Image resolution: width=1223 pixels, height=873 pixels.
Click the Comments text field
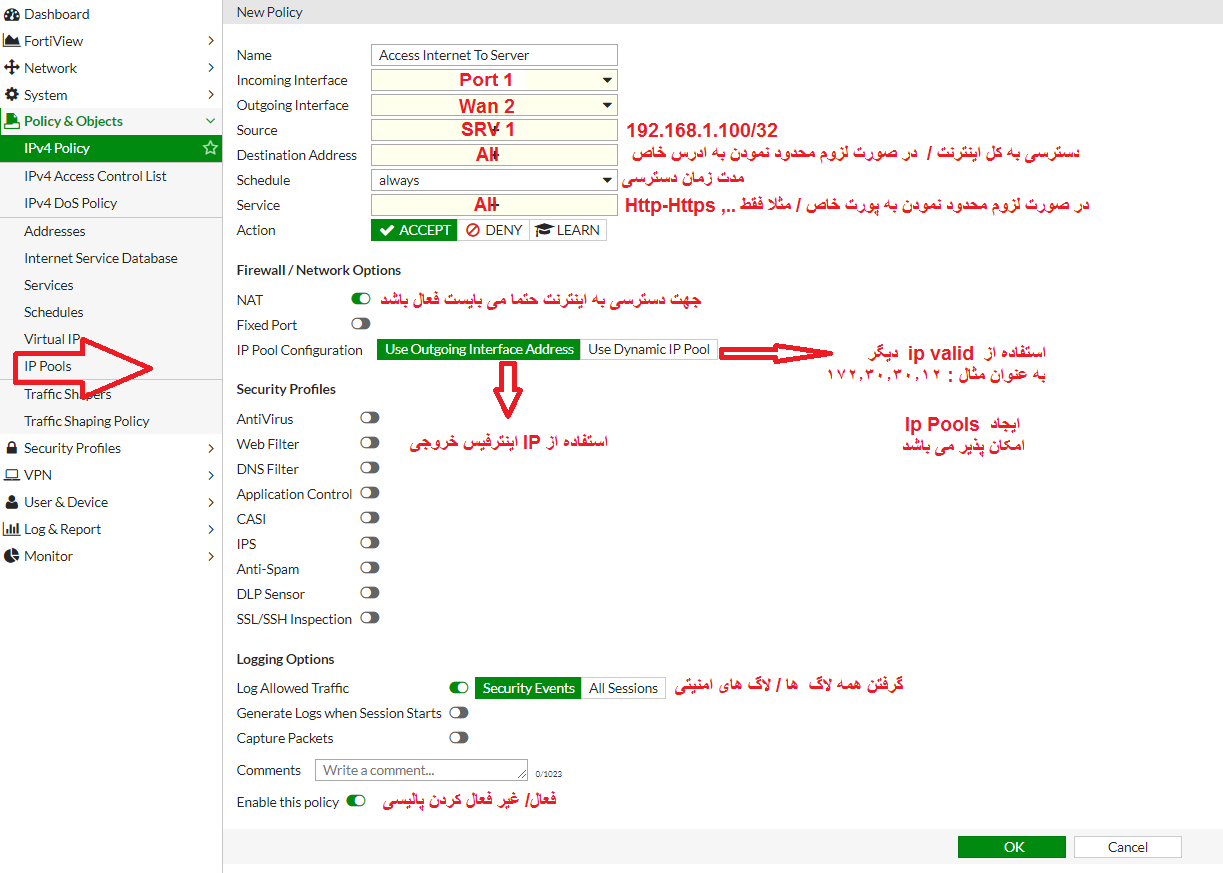tap(421, 770)
